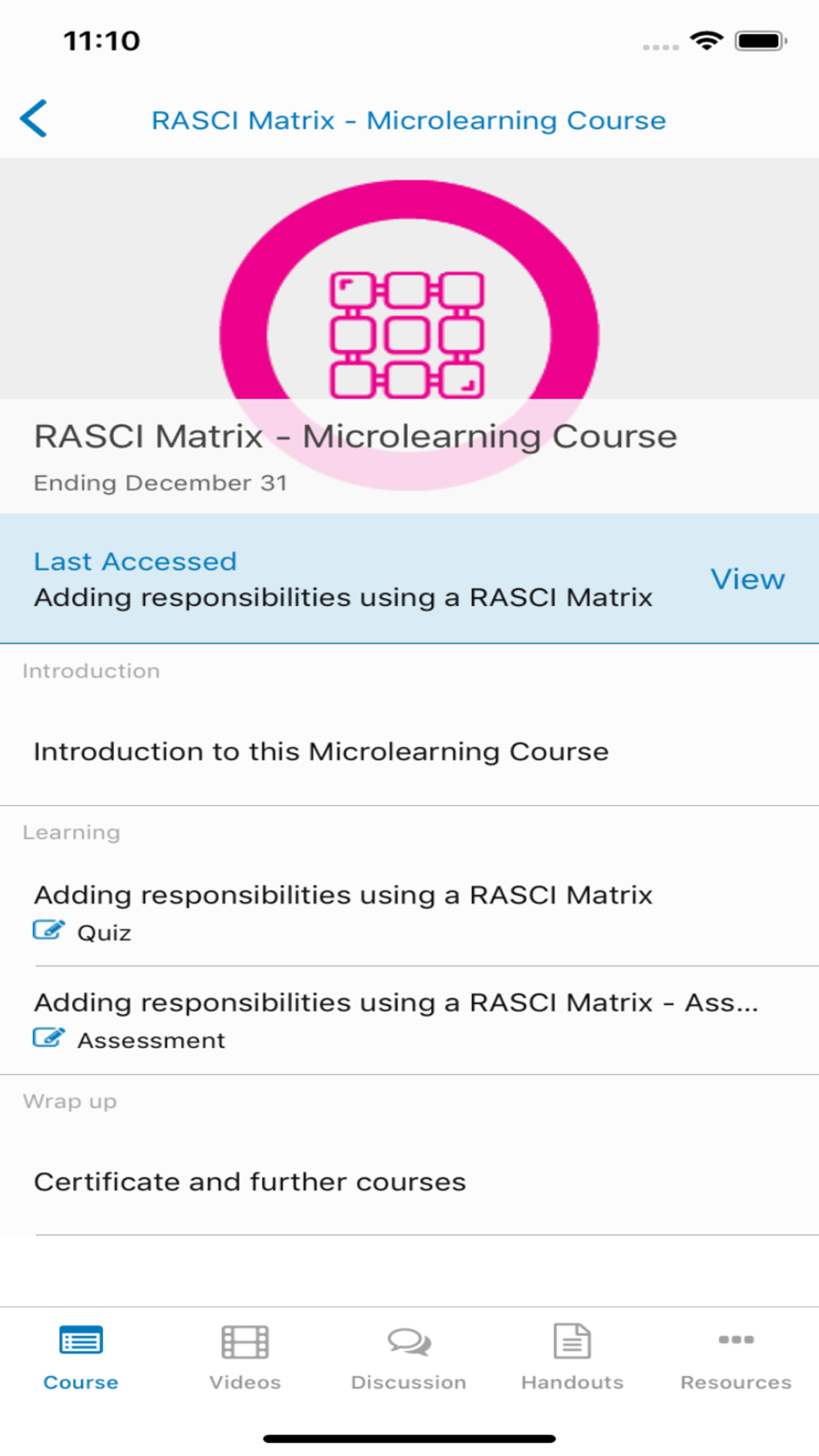
Task: Switch to the Handouts tab label
Action: pyautogui.click(x=572, y=1382)
